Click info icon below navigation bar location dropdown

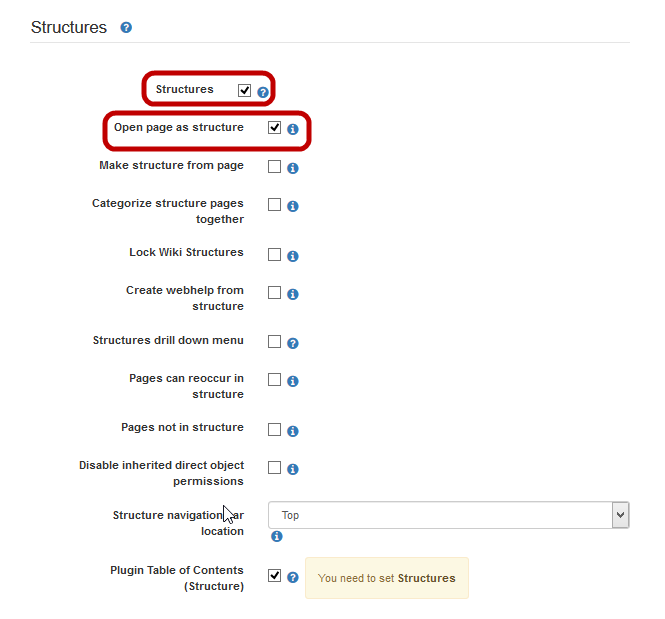point(277,536)
